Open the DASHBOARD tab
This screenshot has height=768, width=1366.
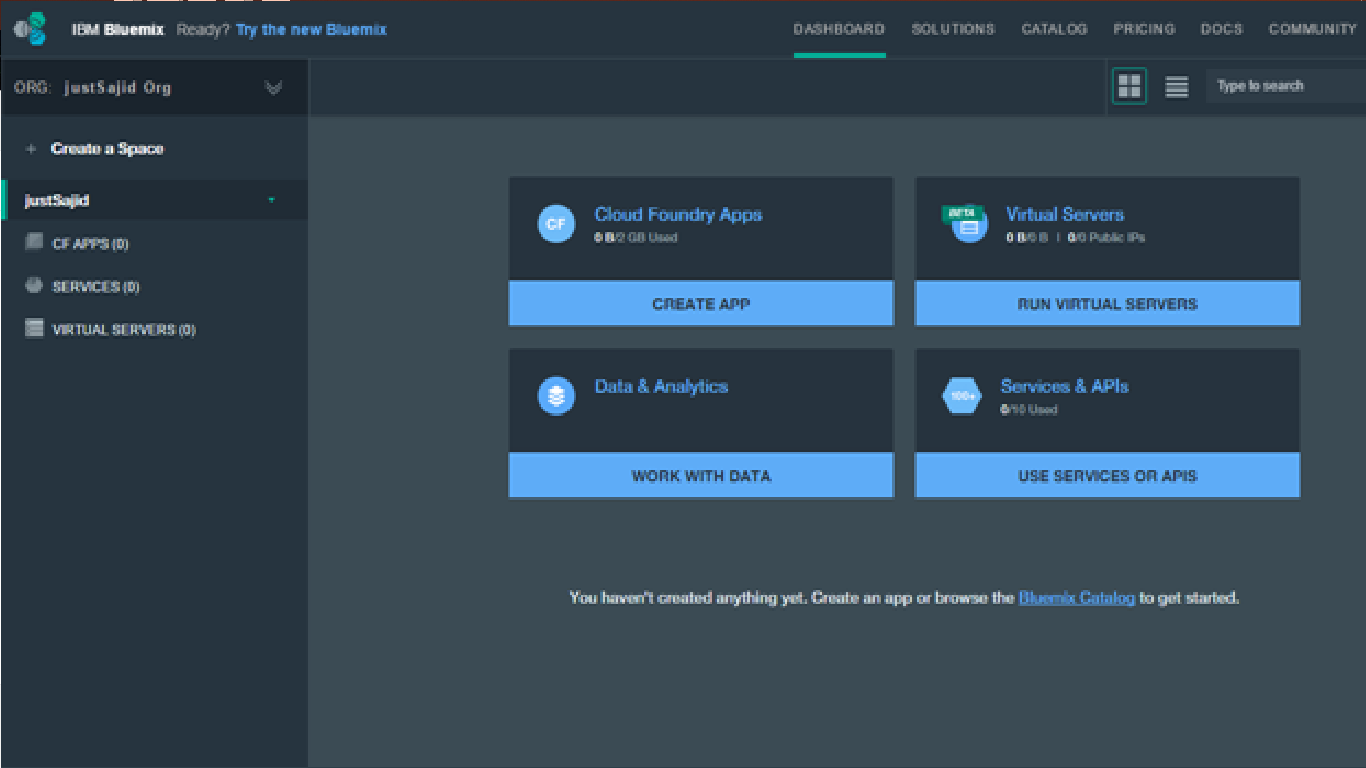839,29
